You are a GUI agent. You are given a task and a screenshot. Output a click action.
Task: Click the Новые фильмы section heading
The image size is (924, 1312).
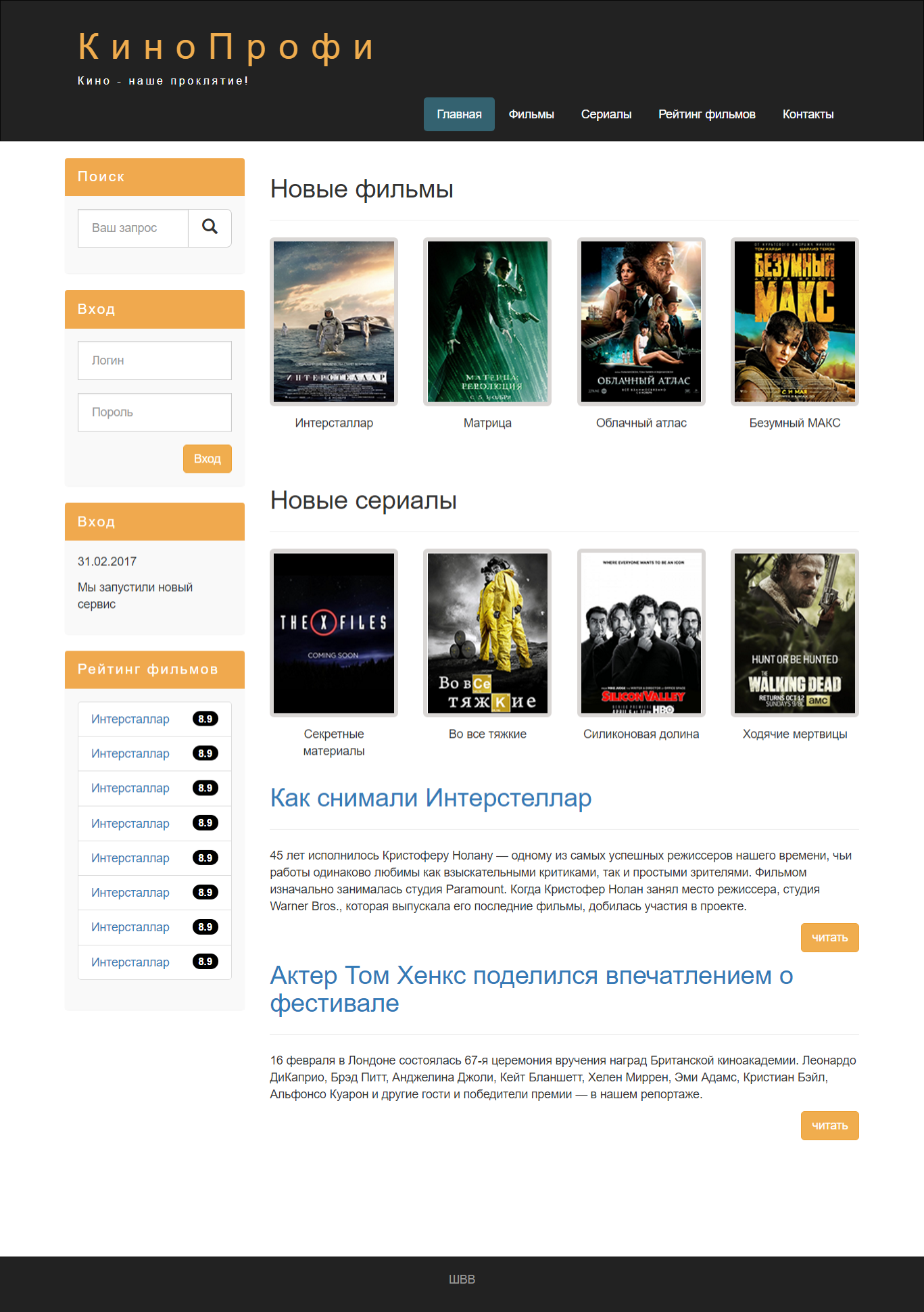pos(362,189)
